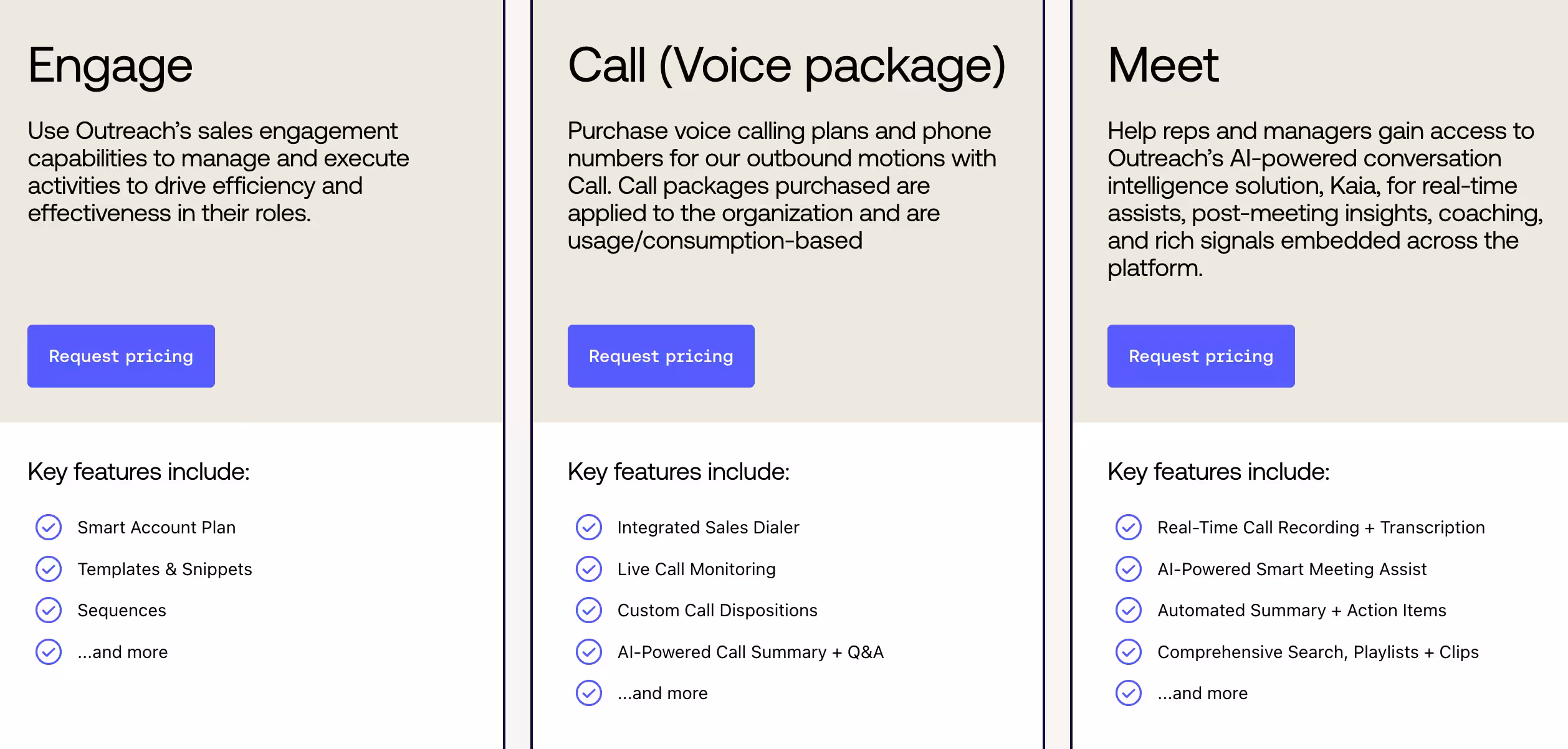
Task: Click checkmark beside AI-Powered Smart Meeting Assist
Action: tap(1129, 569)
